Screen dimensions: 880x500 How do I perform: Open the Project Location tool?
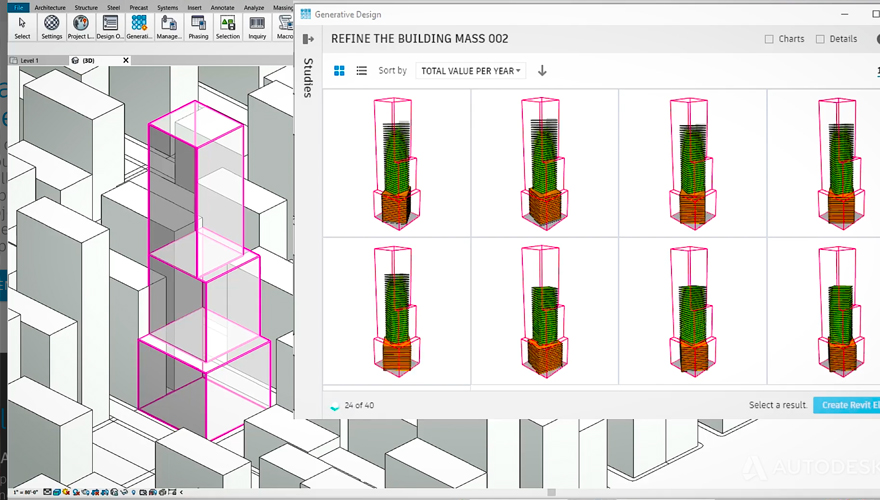coord(81,27)
